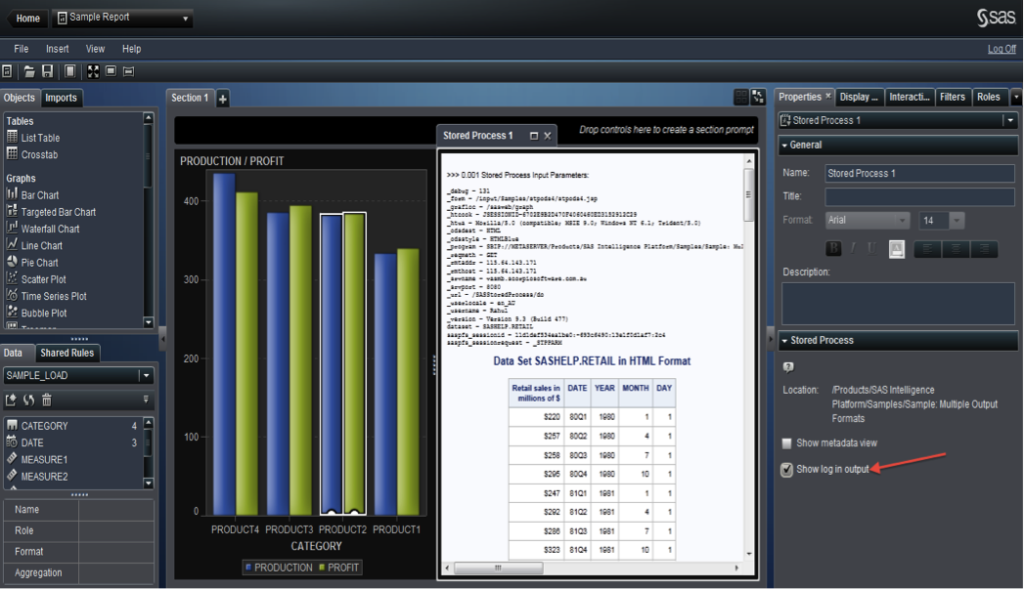Open a report with the folder icon
Screen dimensions: 1024x589
[x=29, y=71]
